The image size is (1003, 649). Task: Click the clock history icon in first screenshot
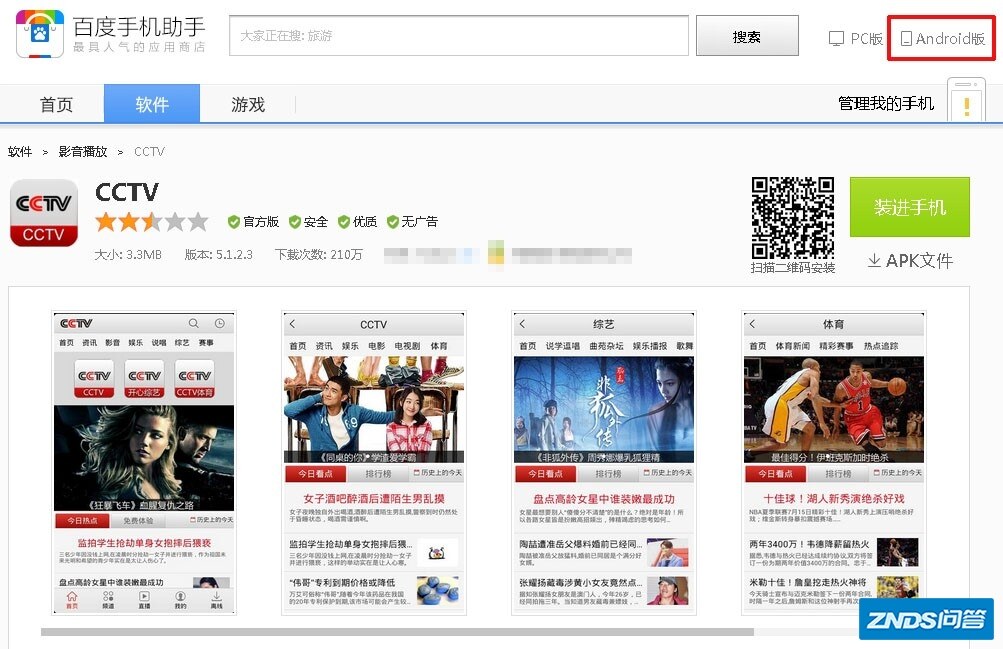(219, 324)
